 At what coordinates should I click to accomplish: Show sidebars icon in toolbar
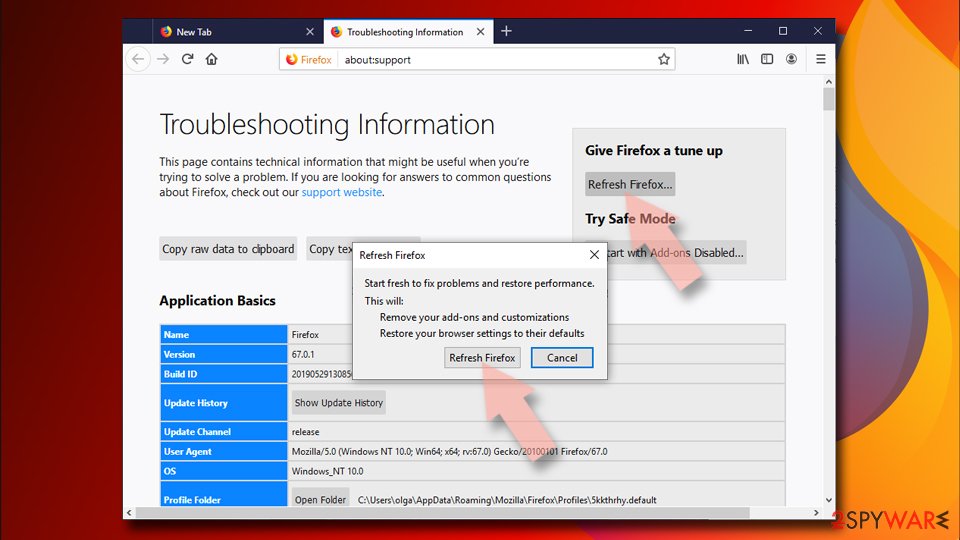767,59
